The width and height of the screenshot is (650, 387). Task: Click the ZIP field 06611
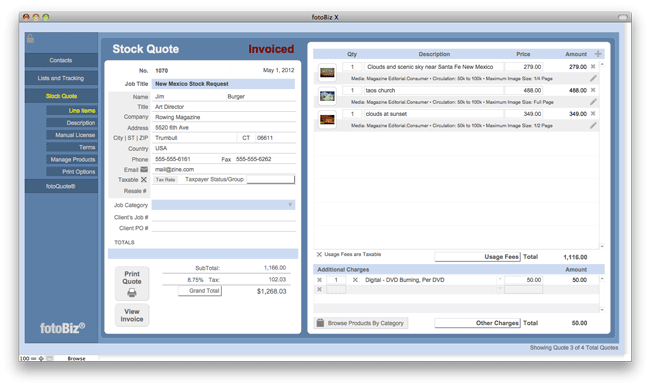pyautogui.click(x=275, y=138)
